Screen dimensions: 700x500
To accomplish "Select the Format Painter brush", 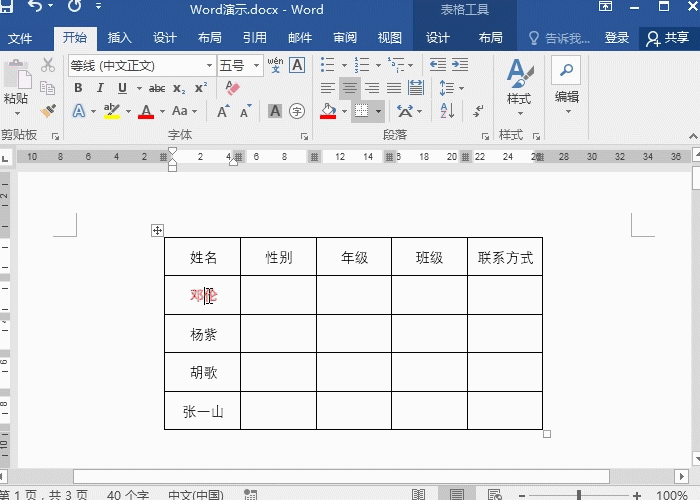I will pyautogui.click(x=48, y=111).
